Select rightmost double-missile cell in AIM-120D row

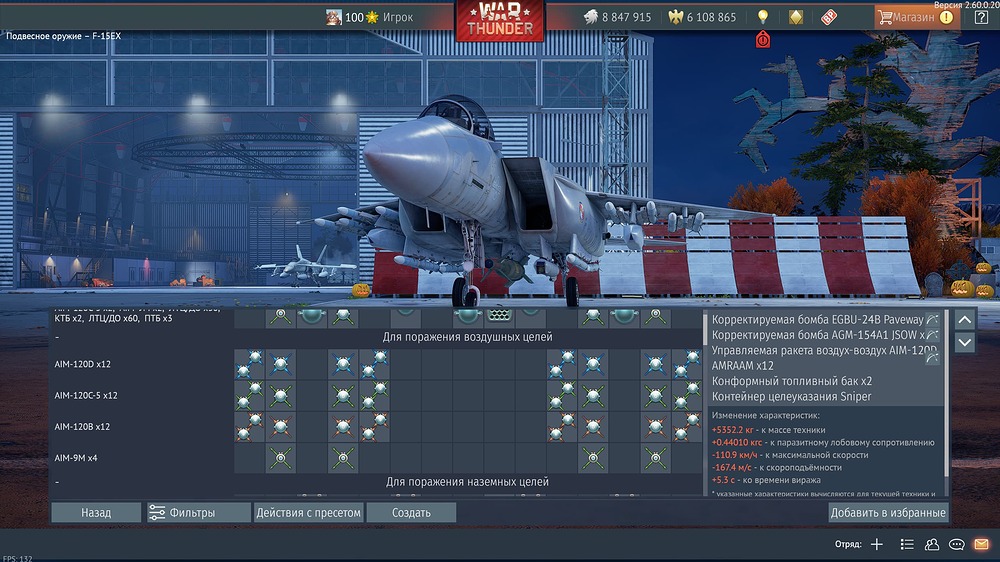click(686, 364)
